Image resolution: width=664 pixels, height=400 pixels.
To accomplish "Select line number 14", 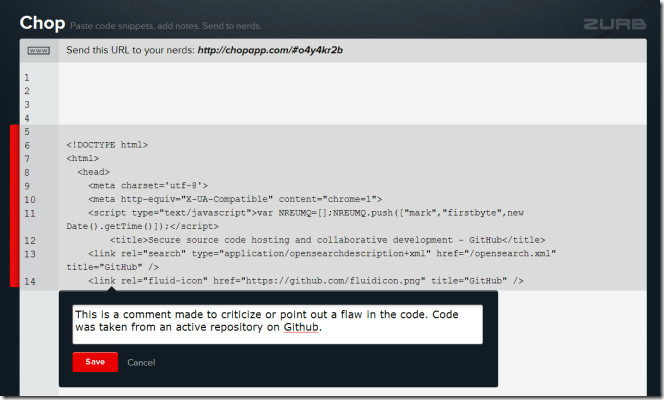I will pyautogui.click(x=30, y=281).
